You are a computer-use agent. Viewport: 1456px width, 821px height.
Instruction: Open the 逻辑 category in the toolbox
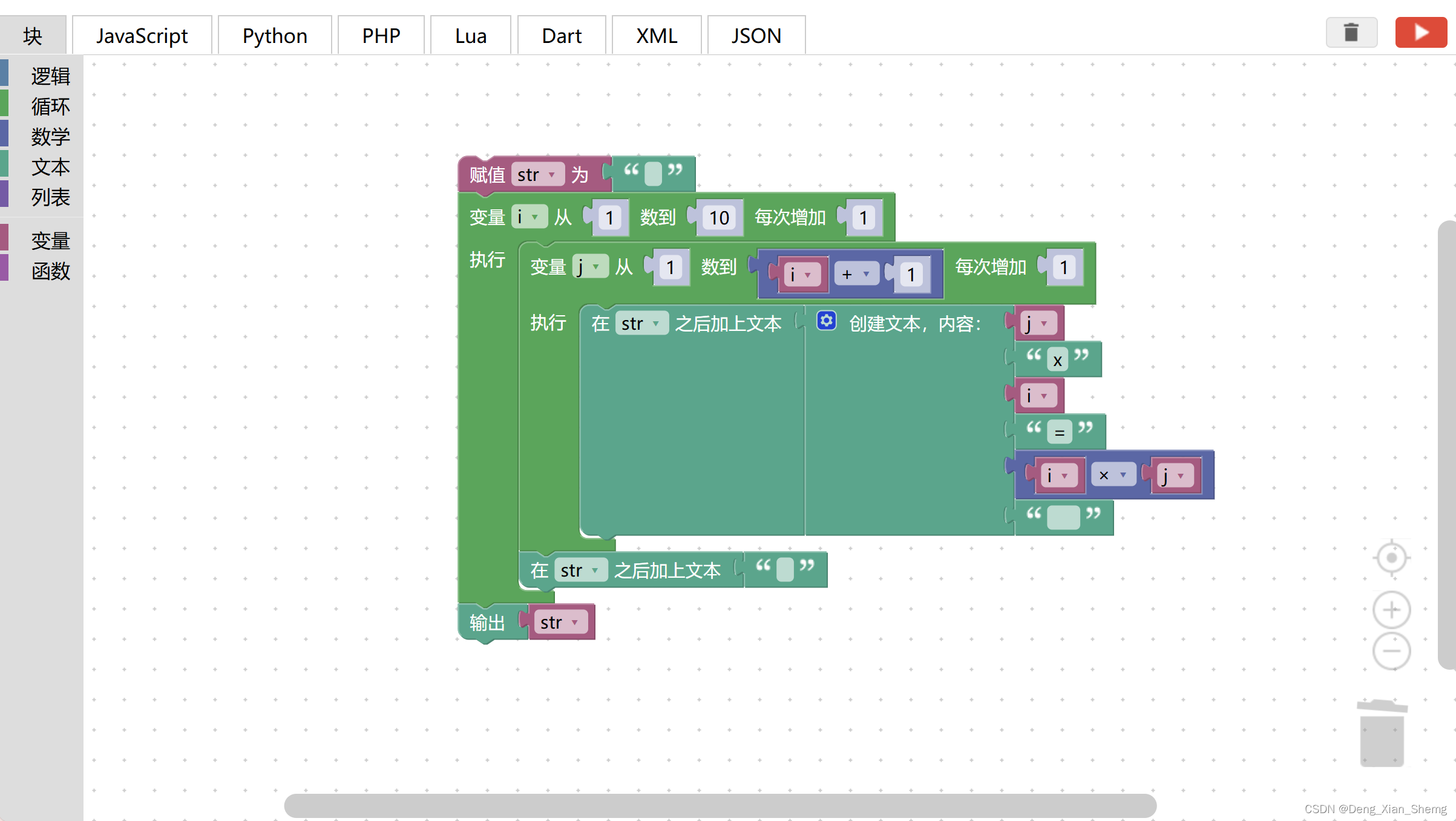(42, 76)
